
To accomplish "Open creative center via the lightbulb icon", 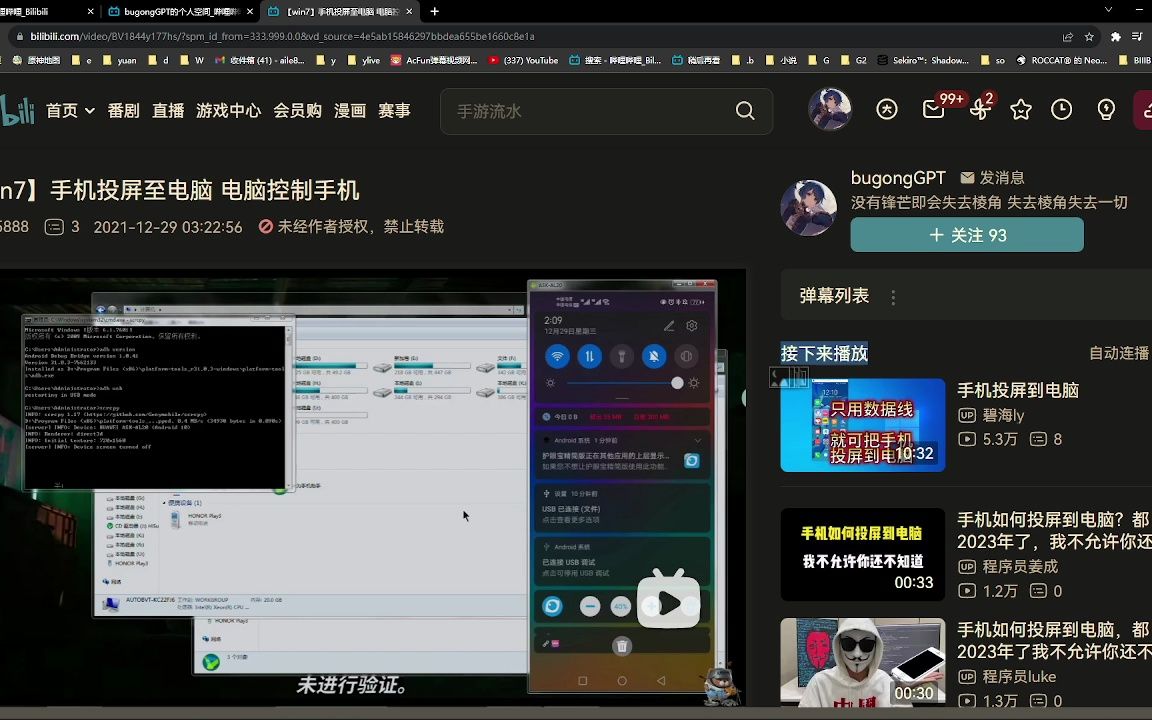I will 1105,109.
